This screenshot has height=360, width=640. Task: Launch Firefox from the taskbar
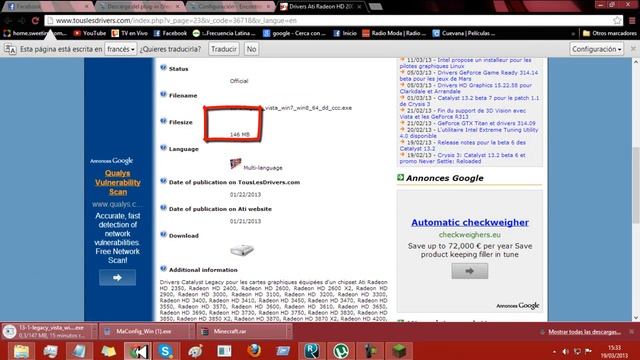[254, 351]
